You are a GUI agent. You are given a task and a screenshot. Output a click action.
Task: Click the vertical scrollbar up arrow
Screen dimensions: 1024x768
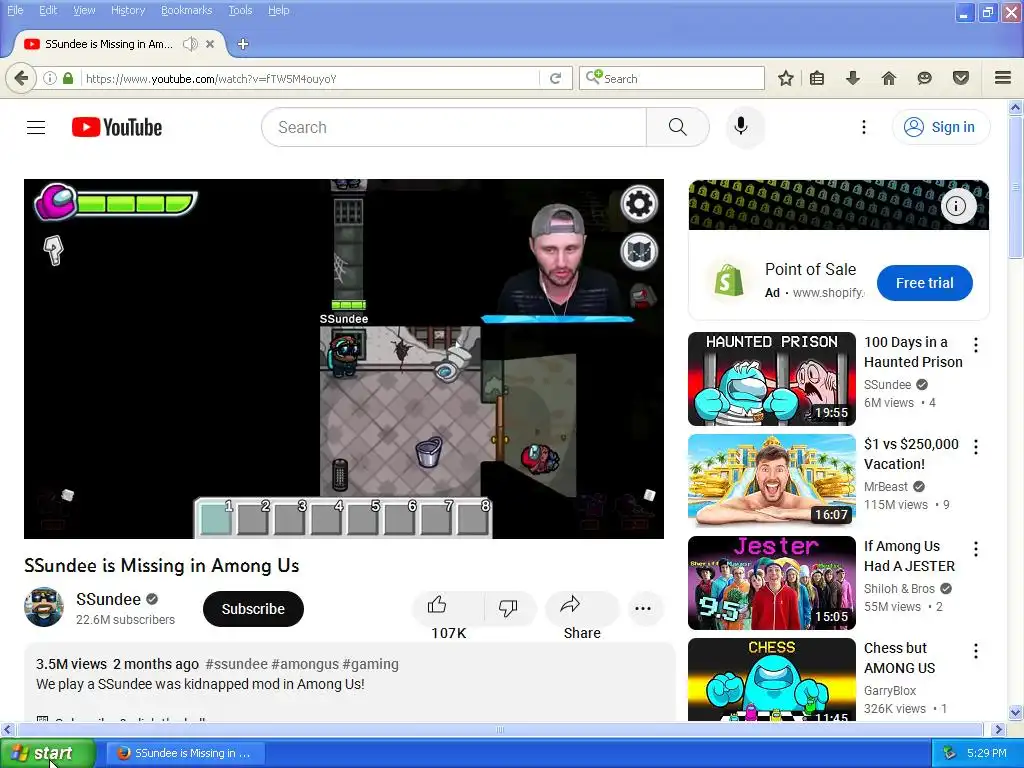[1015, 107]
